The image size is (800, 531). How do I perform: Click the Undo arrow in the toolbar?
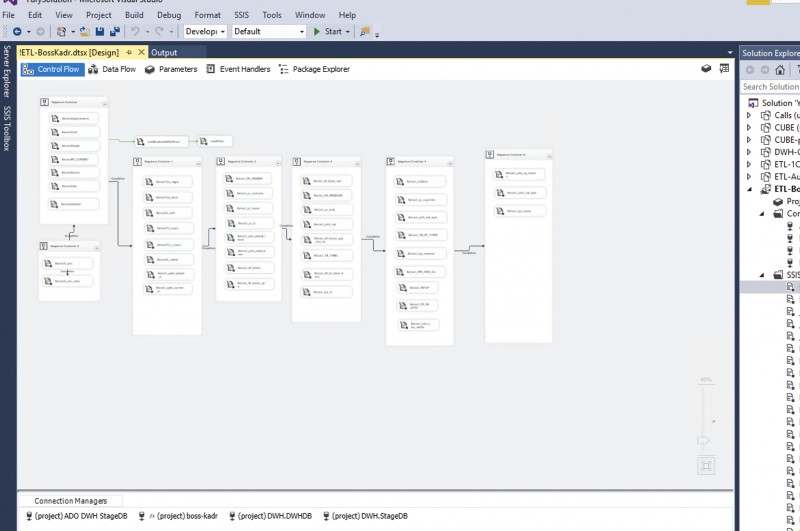point(135,32)
